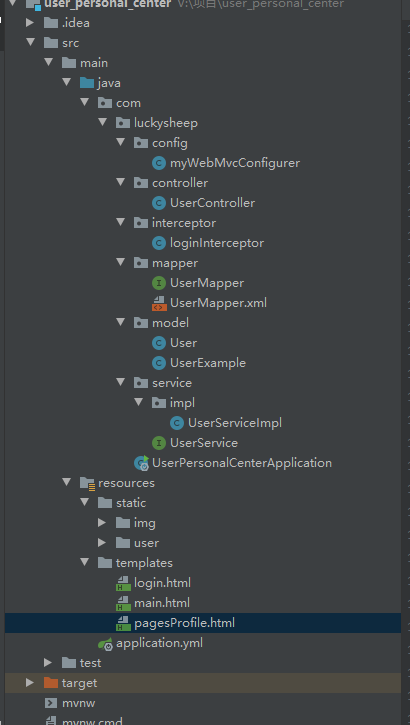Image resolution: width=410 pixels, height=725 pixels.
Task: Collapse the static folder arrow
Action: pyautogui.click(x=85, y=502)
